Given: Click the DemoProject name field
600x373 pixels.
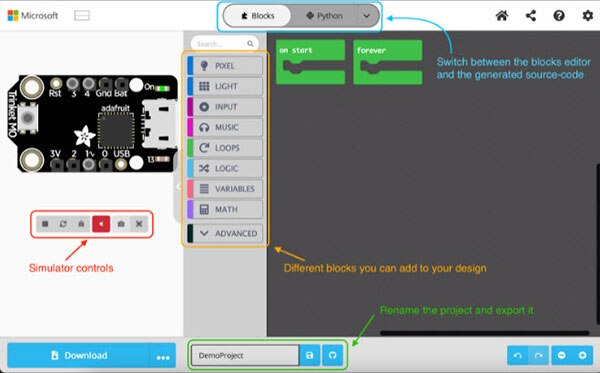Looking at the screenshot, I should (245, 355).
